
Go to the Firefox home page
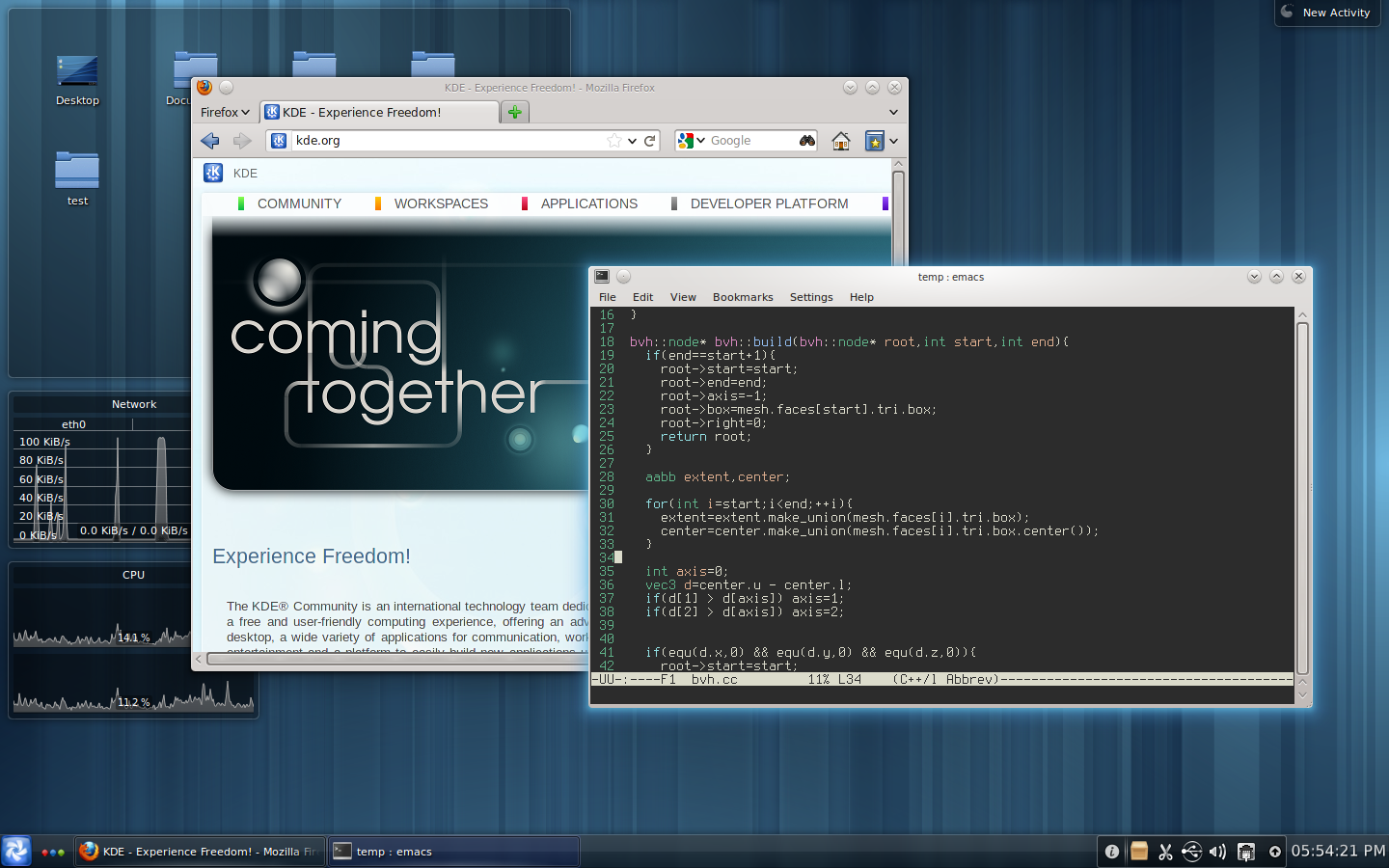tap(841, 141)
